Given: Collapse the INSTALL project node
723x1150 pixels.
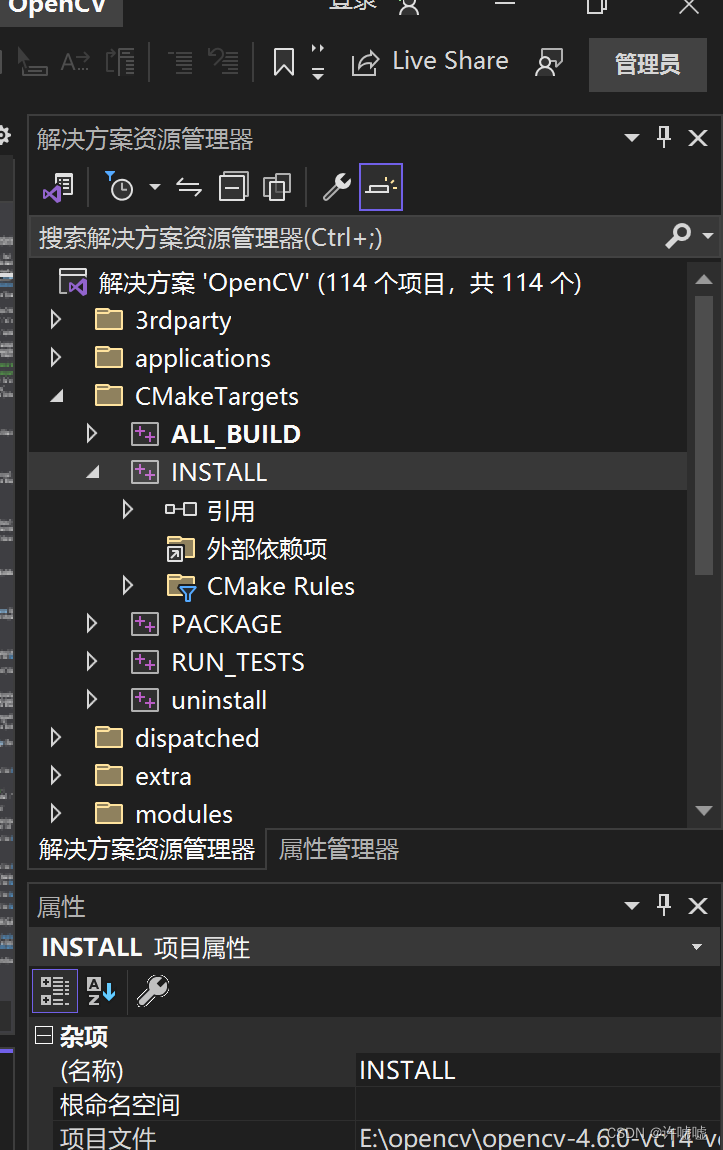Looking at the screenshot, I should pos(92,472).
